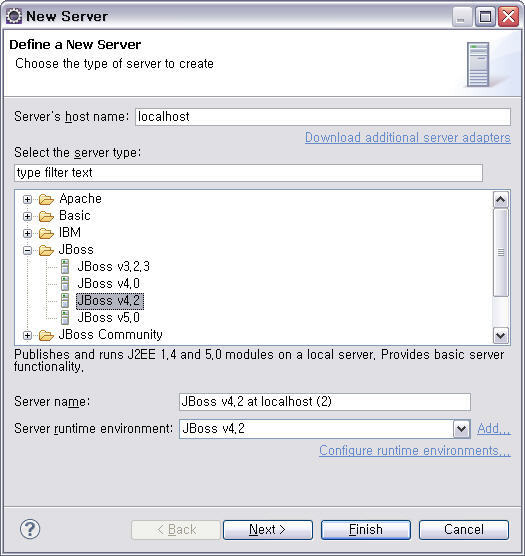Expand the IBM tree node

pos(27,233)
